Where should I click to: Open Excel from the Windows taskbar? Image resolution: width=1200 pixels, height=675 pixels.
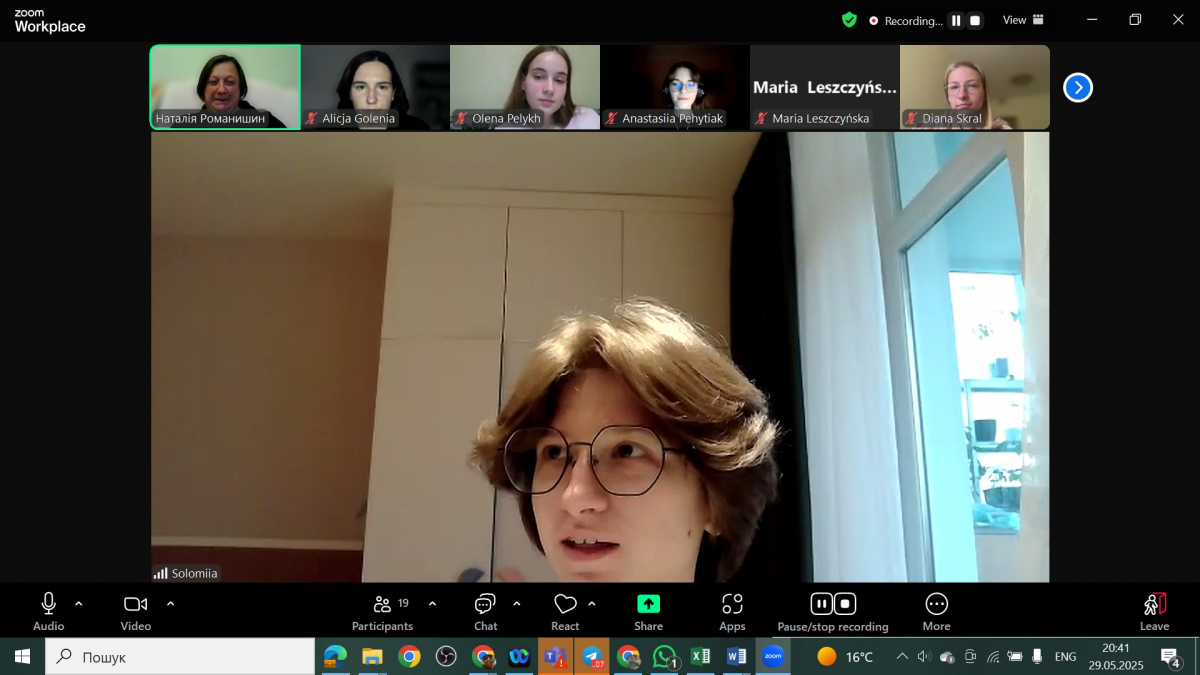700,657
